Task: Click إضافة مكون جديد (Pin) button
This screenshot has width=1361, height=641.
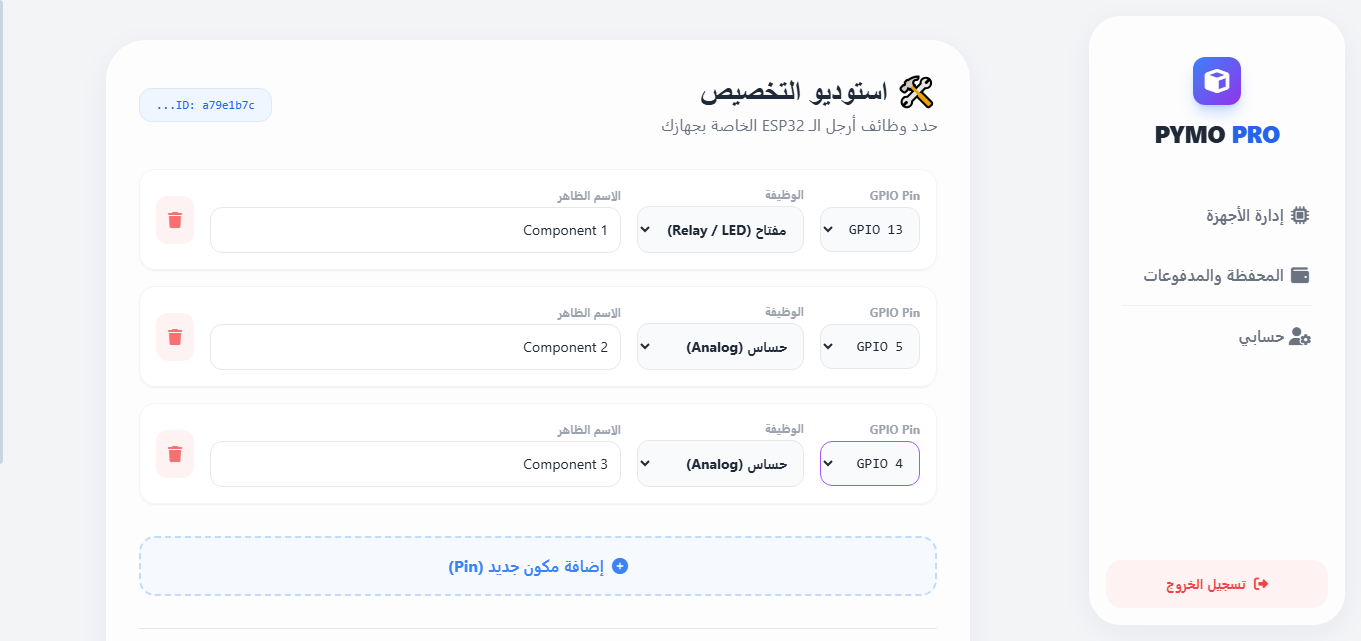Action: point(538,566)
